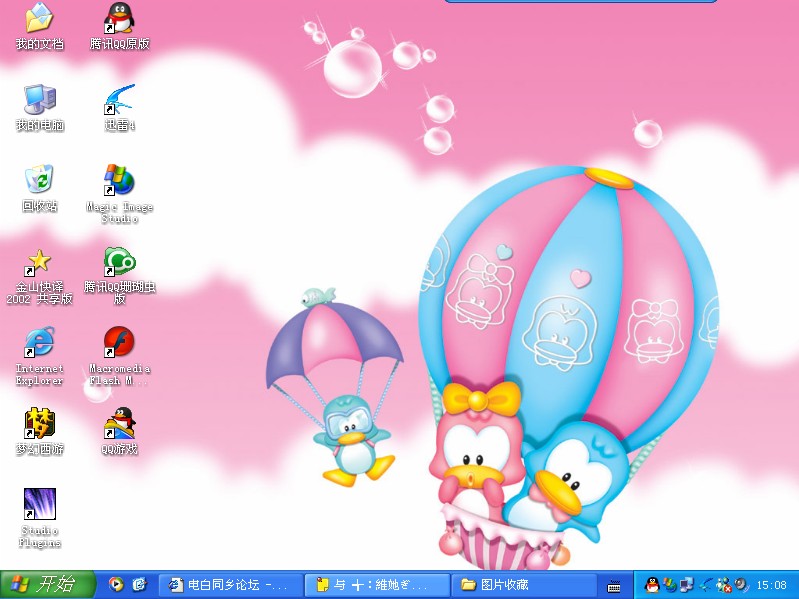Open the 我的文档 folder icon

click(x=39, y=19)
